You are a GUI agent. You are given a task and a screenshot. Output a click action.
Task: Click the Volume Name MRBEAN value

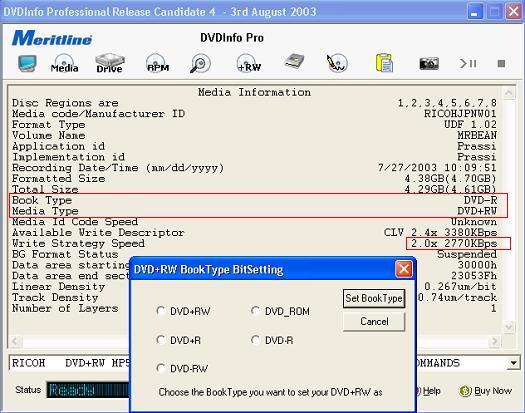pos(477,135)
